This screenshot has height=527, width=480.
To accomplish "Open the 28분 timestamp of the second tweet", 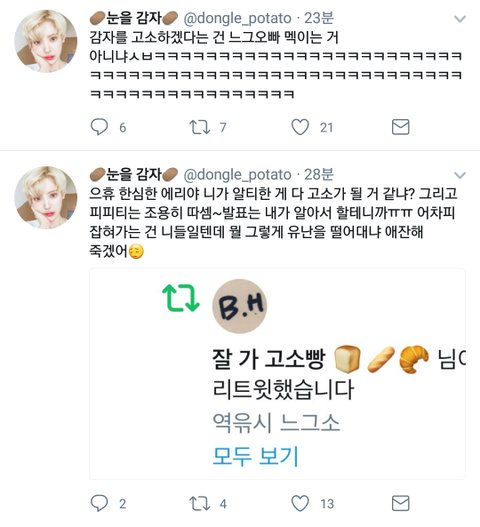I will click(319, 174).
